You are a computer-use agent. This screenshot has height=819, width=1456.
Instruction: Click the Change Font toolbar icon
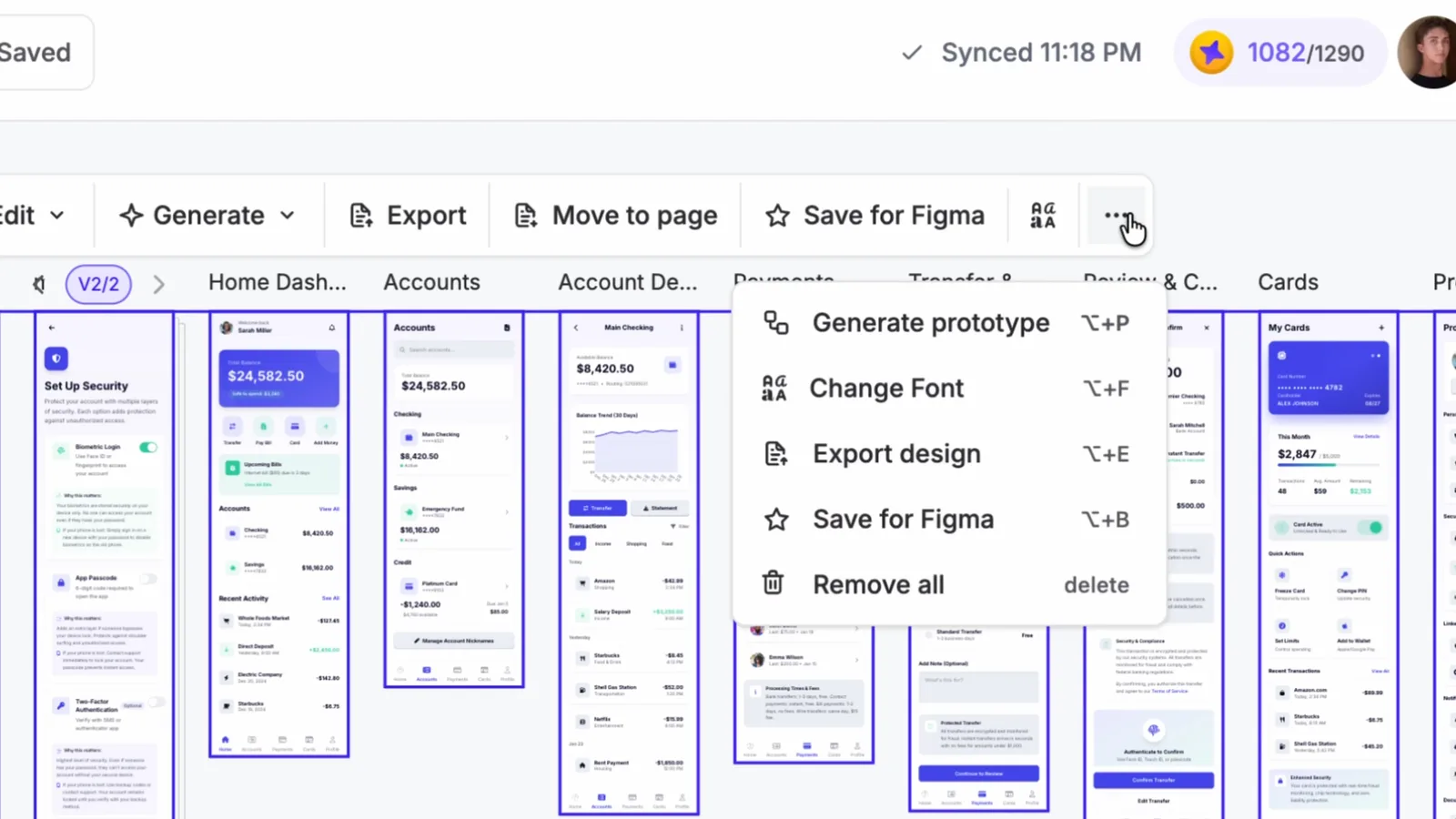(x=1043, y=216)
